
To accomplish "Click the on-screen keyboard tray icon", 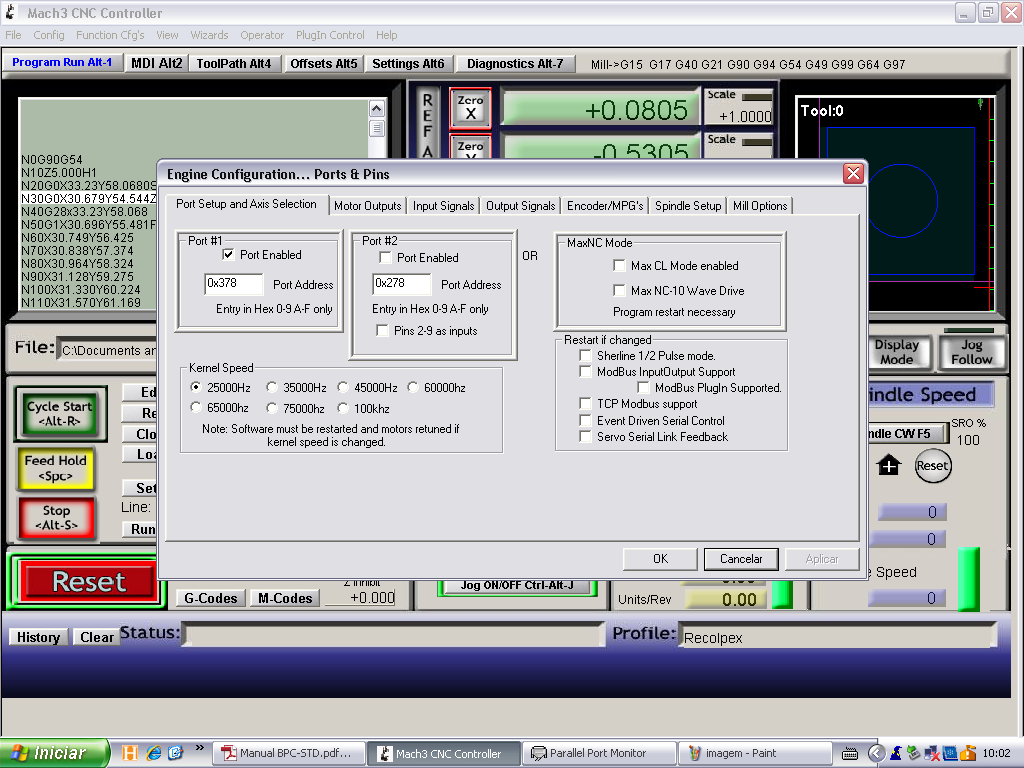I will coord(850,754).
